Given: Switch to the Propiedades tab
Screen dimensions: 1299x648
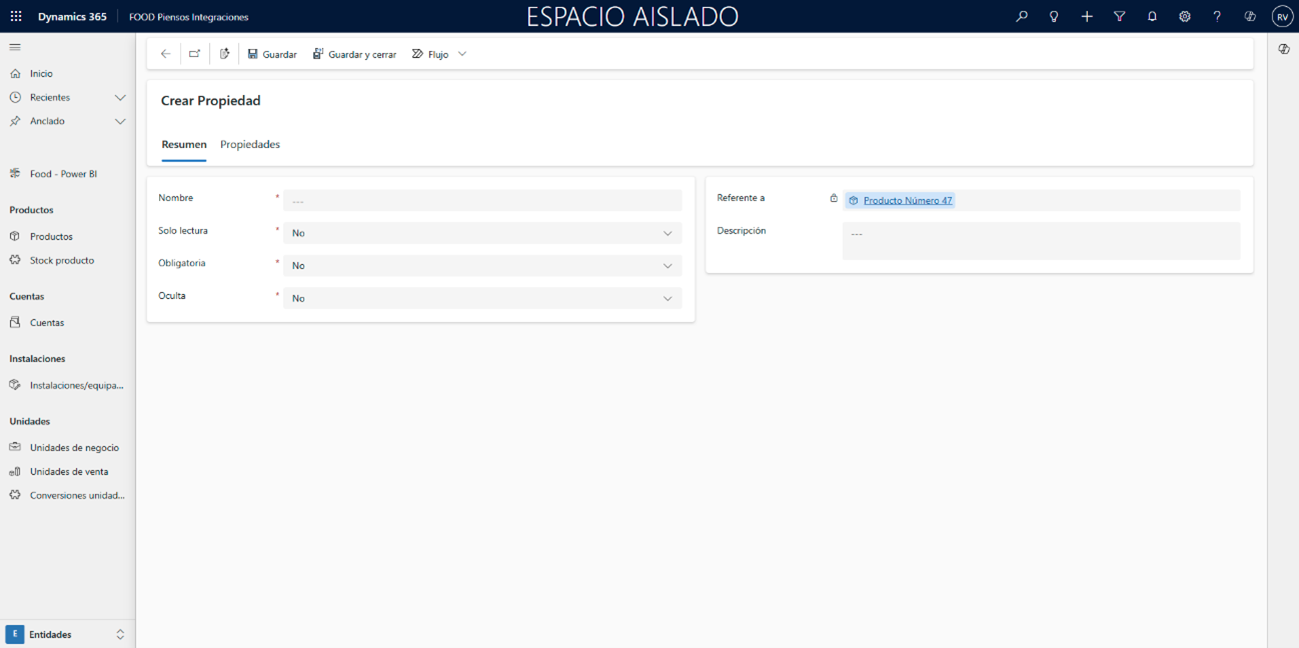Looking at the screenshot, I should tap(250, 145).
